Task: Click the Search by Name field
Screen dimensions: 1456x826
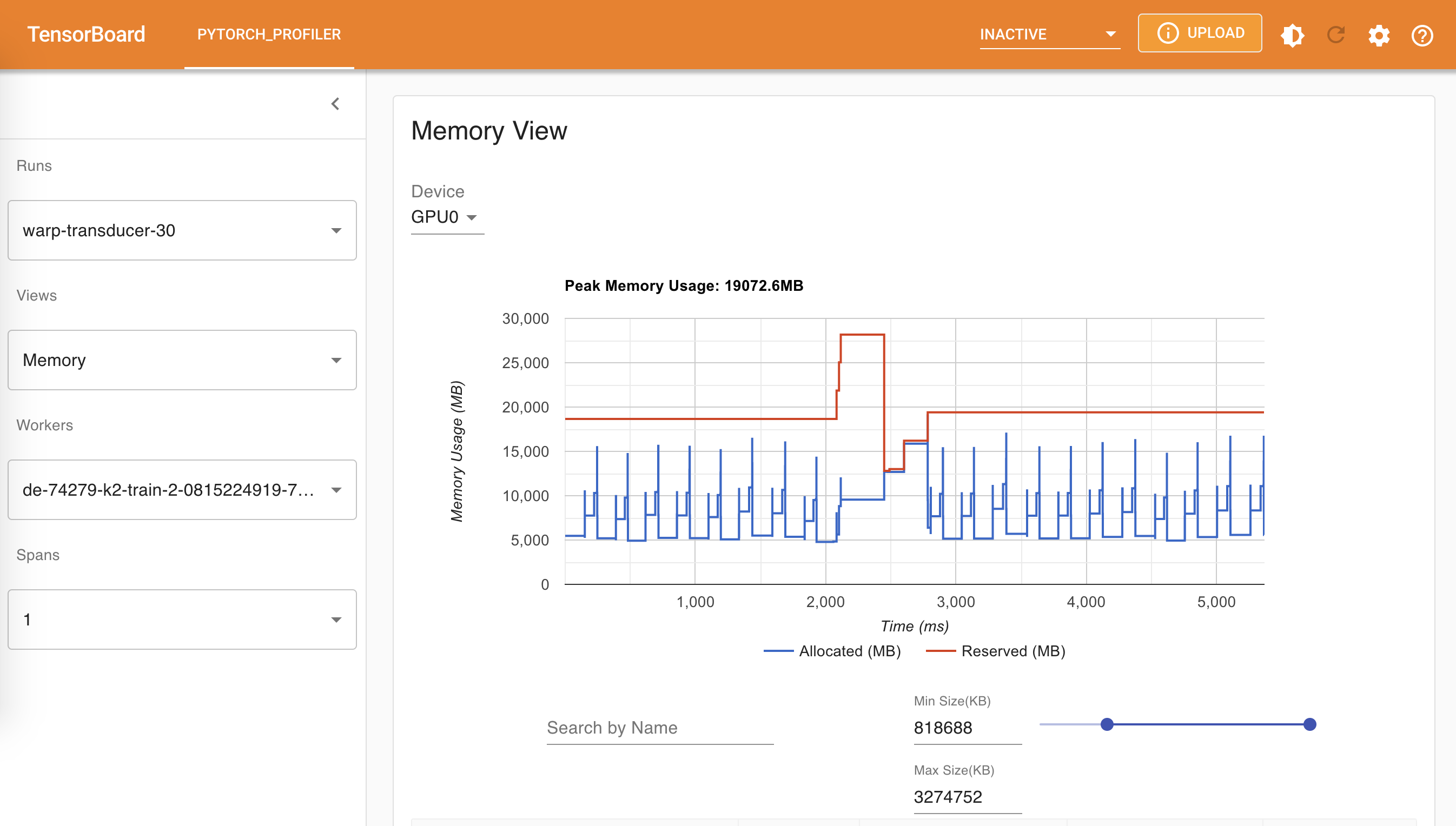Action: coord(659,728)
